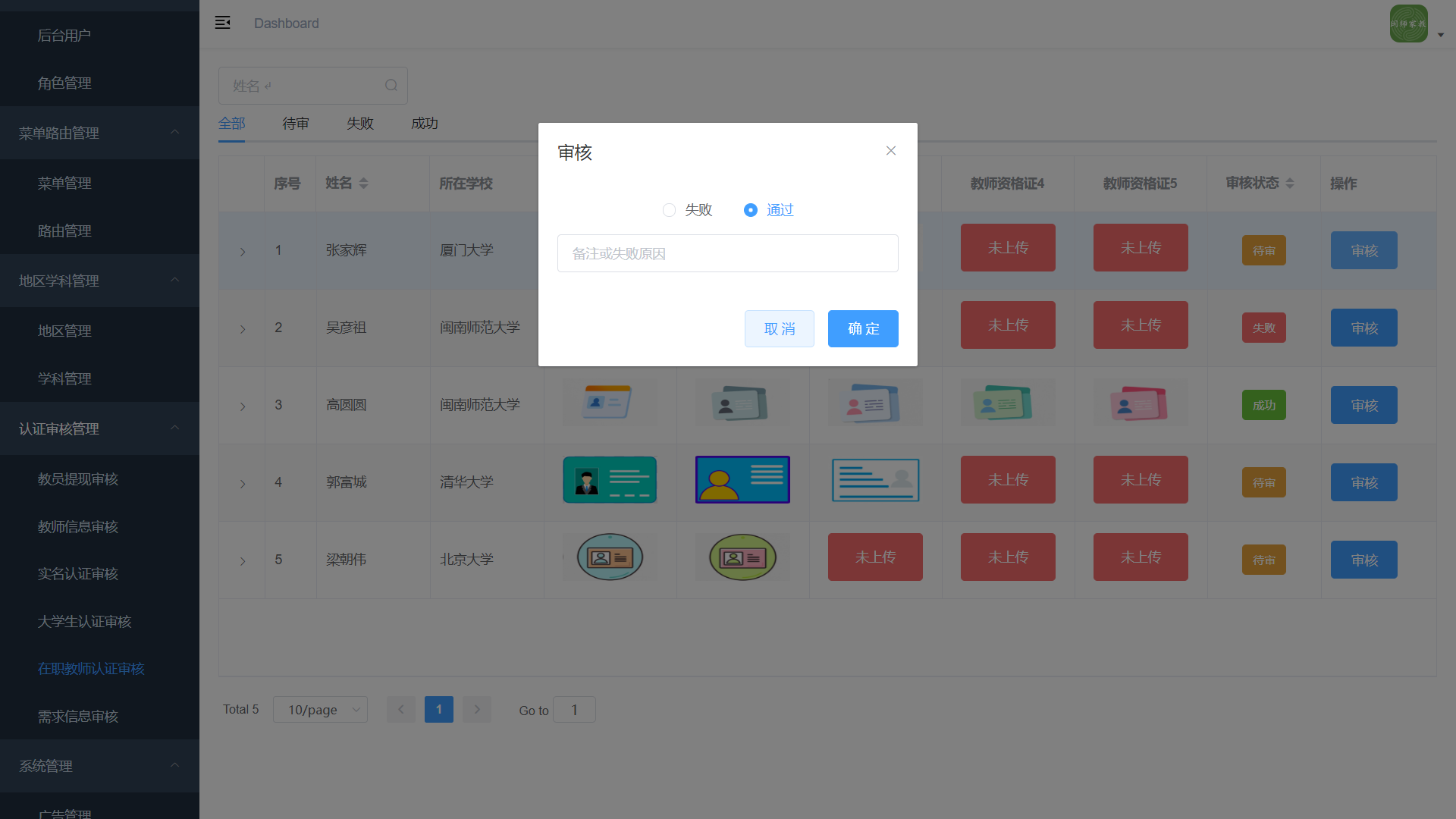Screen dimensions: 1456x819
Task: Open 实名认证审核 in the sidebar
Action: point(78,574)
